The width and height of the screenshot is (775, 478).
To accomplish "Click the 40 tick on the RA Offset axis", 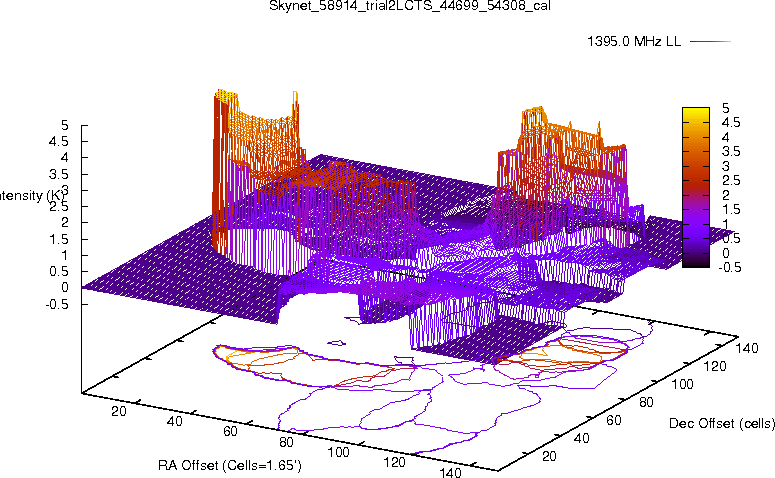I will coord(174,421).
